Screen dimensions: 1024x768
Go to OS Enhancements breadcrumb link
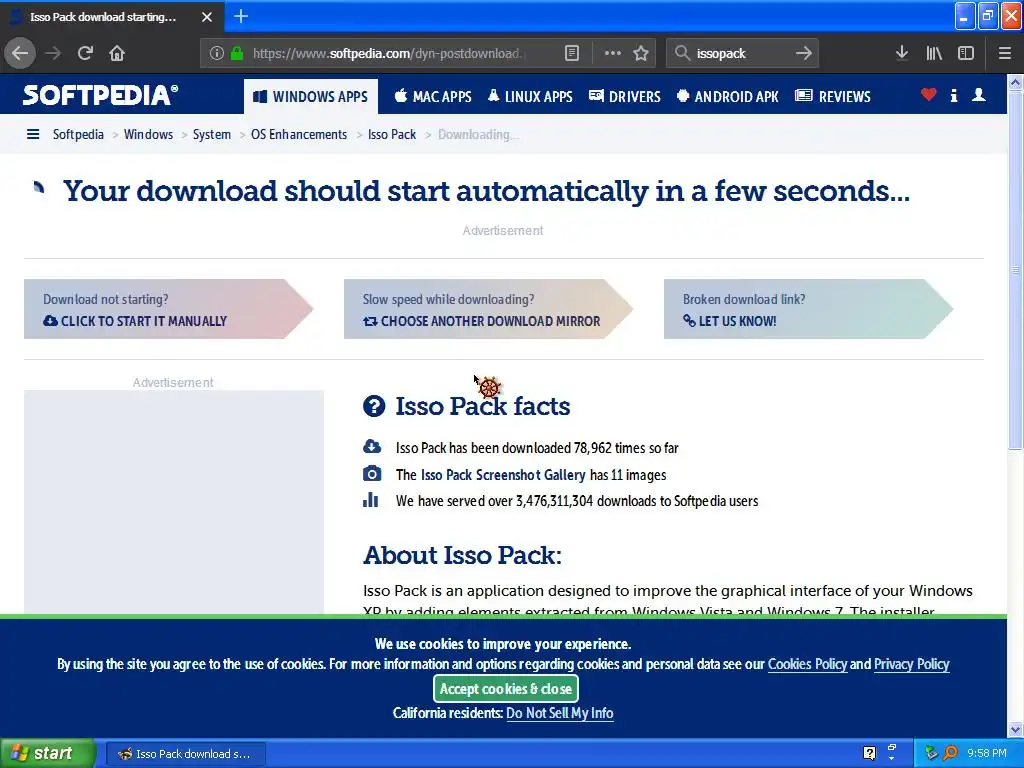pyautogui.click(x=299, y=135)
